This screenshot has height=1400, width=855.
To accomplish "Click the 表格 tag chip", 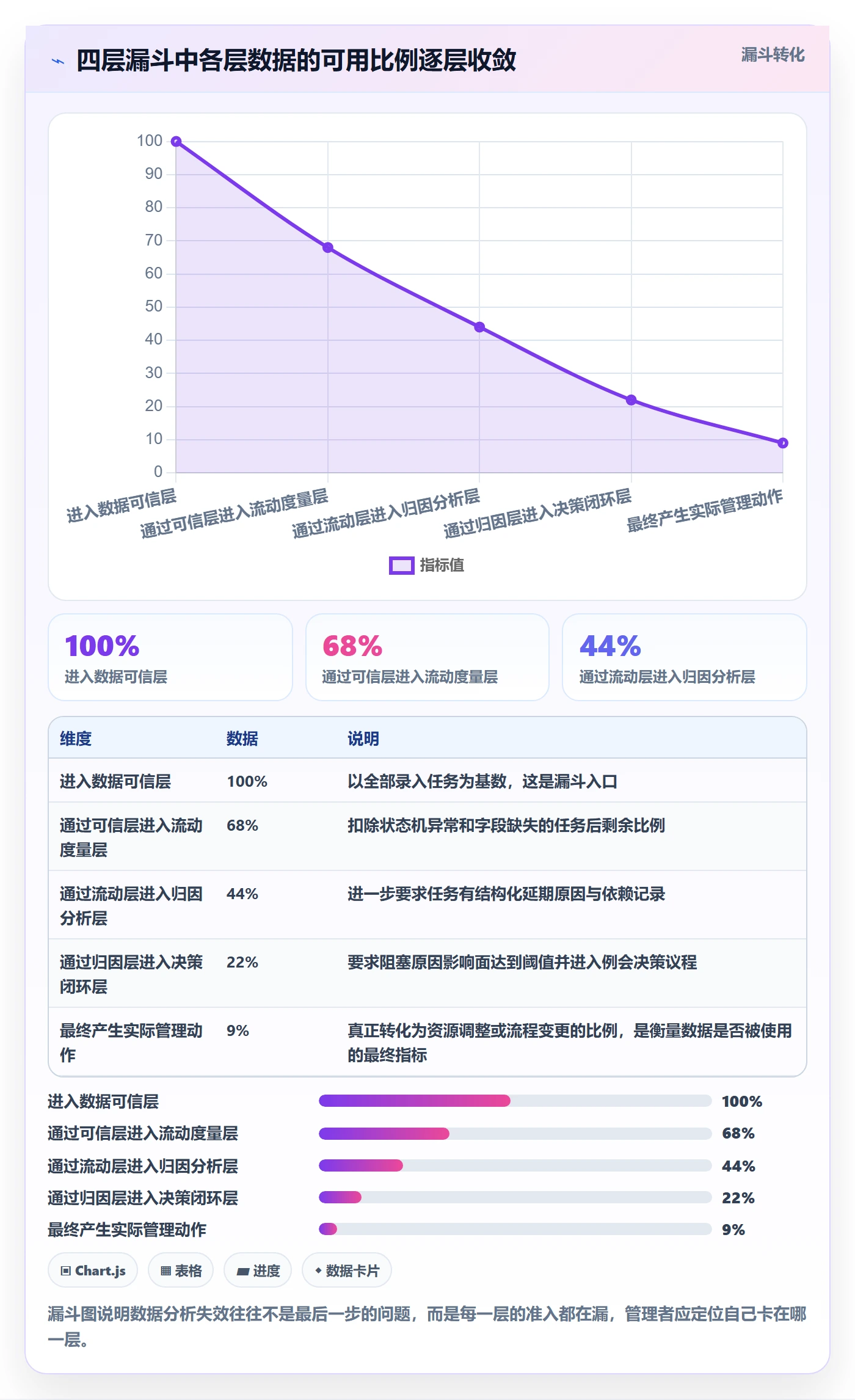I will coord(181,1271).
